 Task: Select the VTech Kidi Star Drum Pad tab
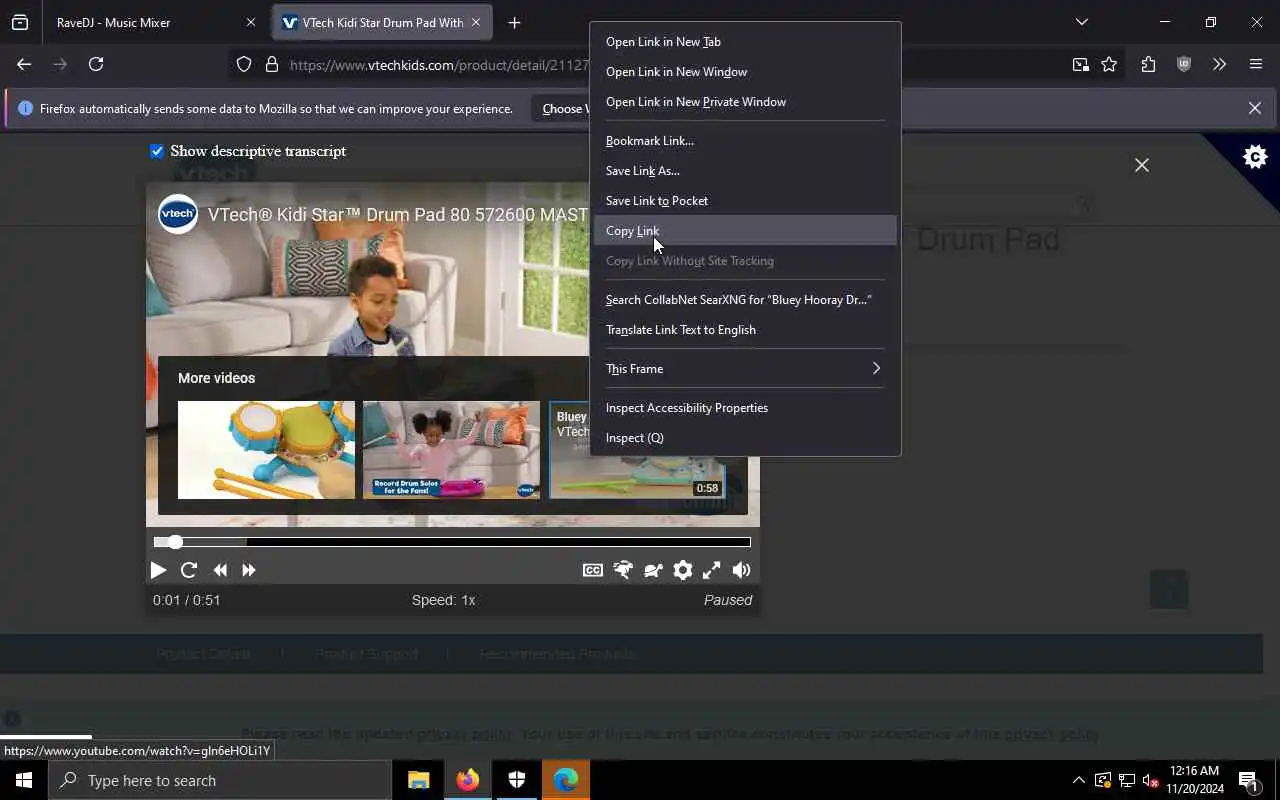[382, 22]
